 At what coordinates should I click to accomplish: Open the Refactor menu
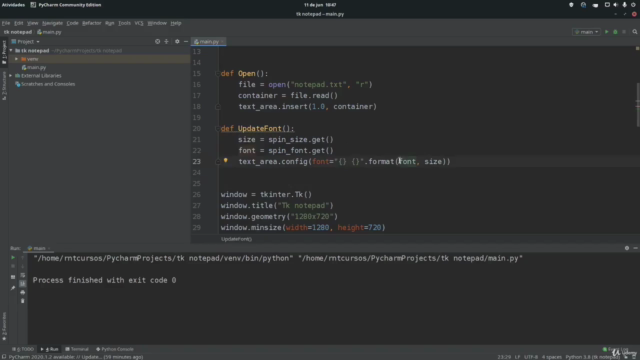(91, 23)
